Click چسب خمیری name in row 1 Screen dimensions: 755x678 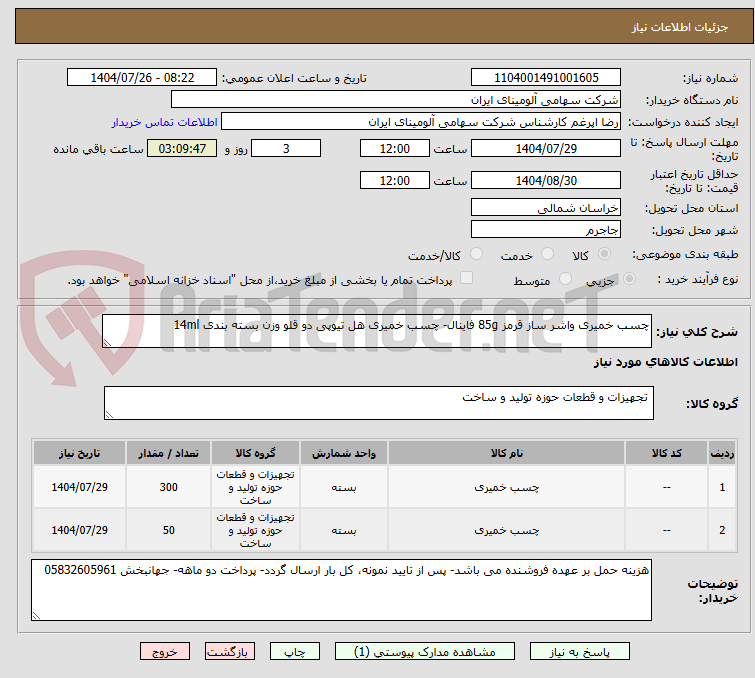[x=507, y=487]
